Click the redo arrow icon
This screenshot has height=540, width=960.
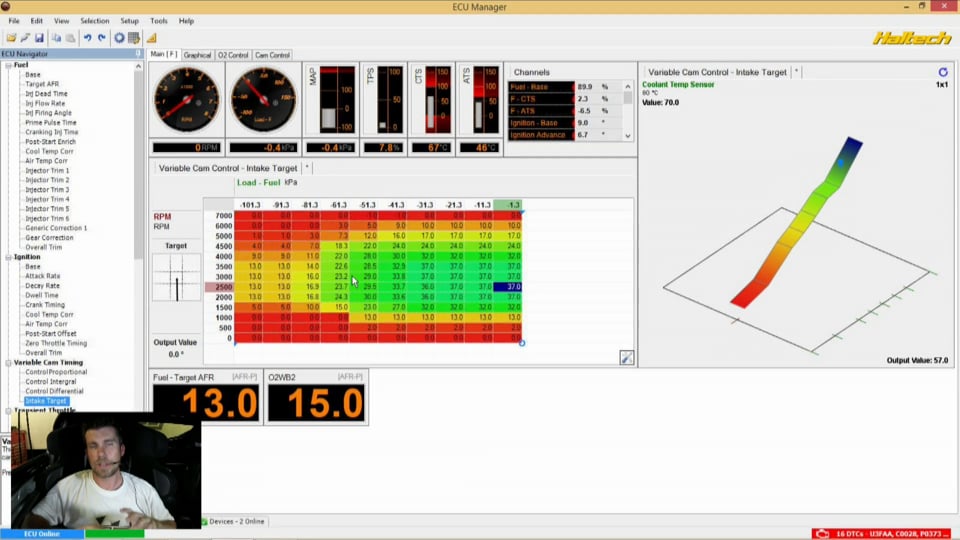(x=102, y=38)
